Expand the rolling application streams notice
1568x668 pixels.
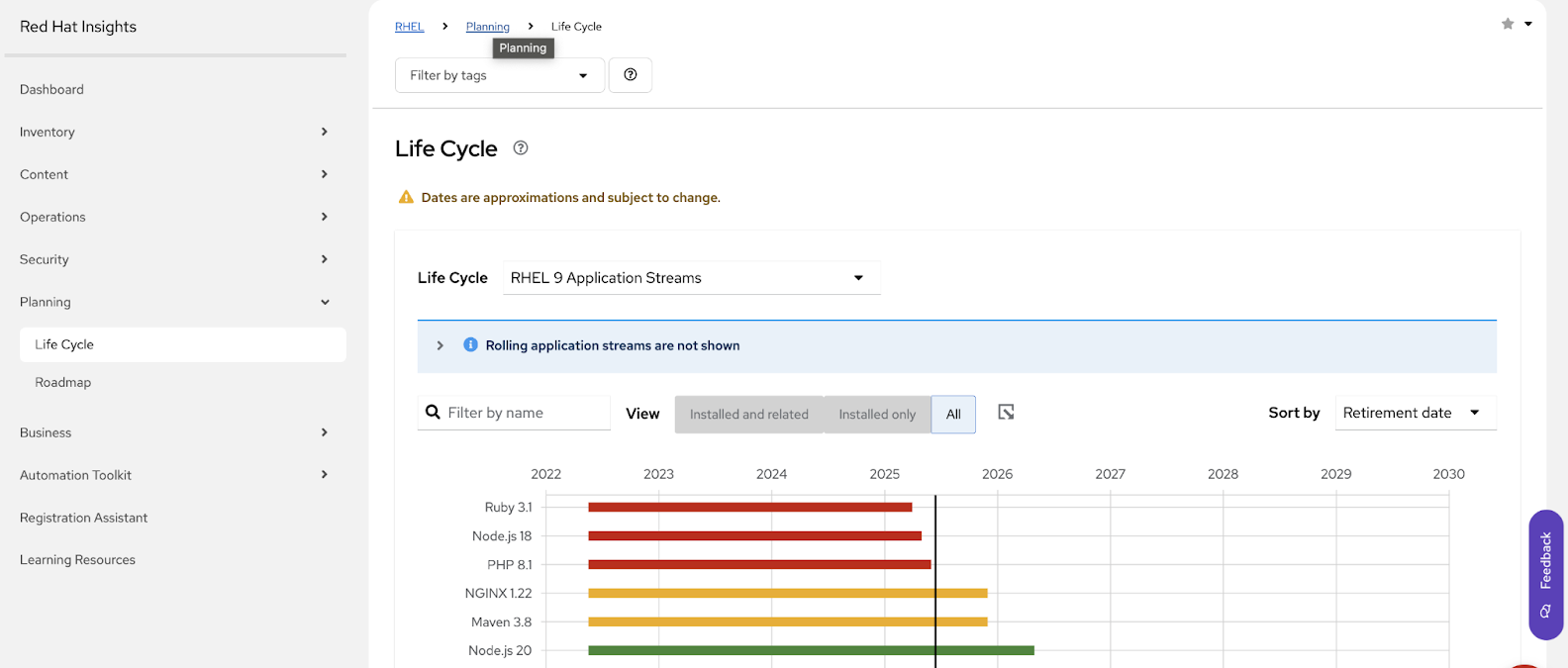441,345
